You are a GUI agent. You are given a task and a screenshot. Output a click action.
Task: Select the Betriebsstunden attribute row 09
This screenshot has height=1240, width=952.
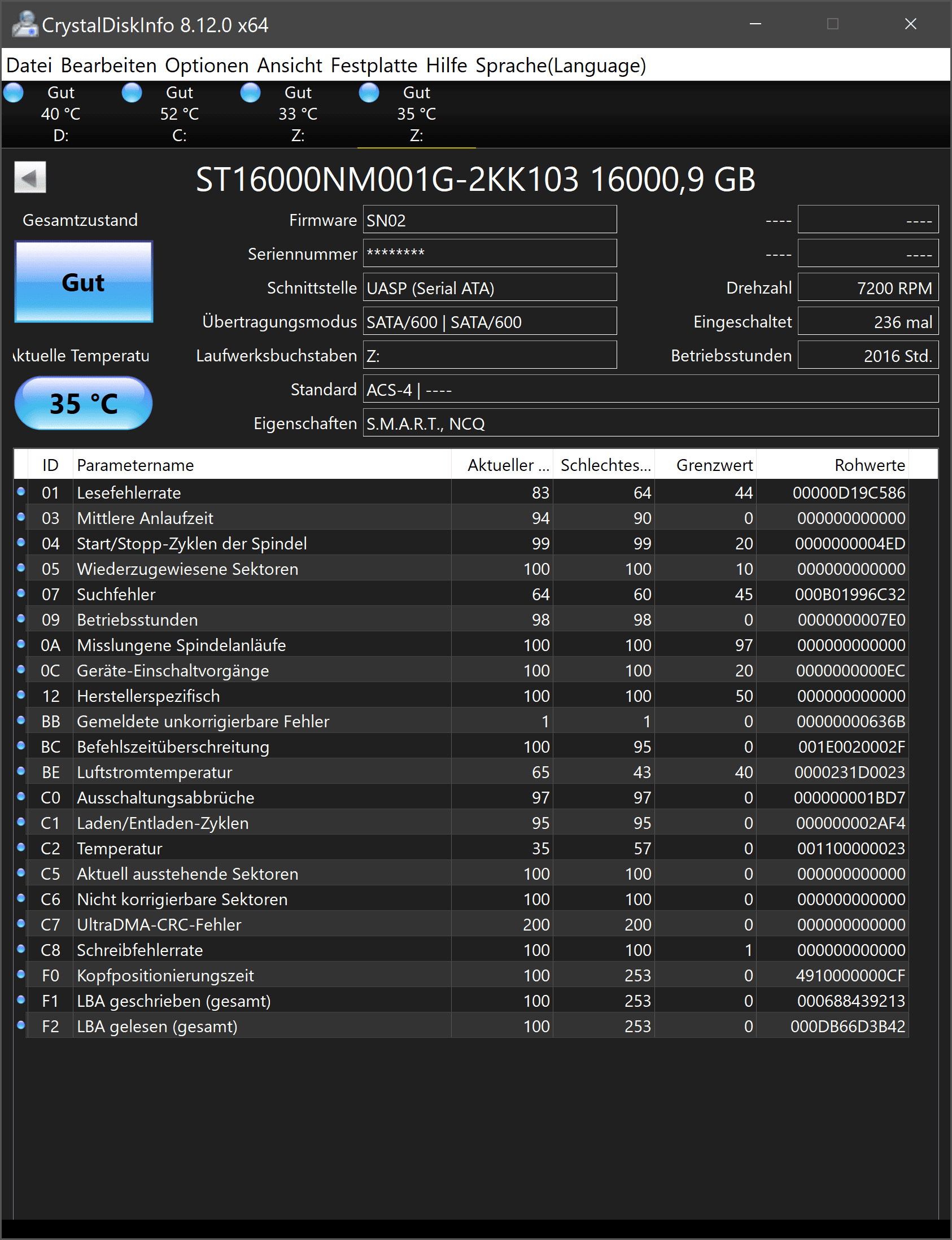click(x=461, y=619)
